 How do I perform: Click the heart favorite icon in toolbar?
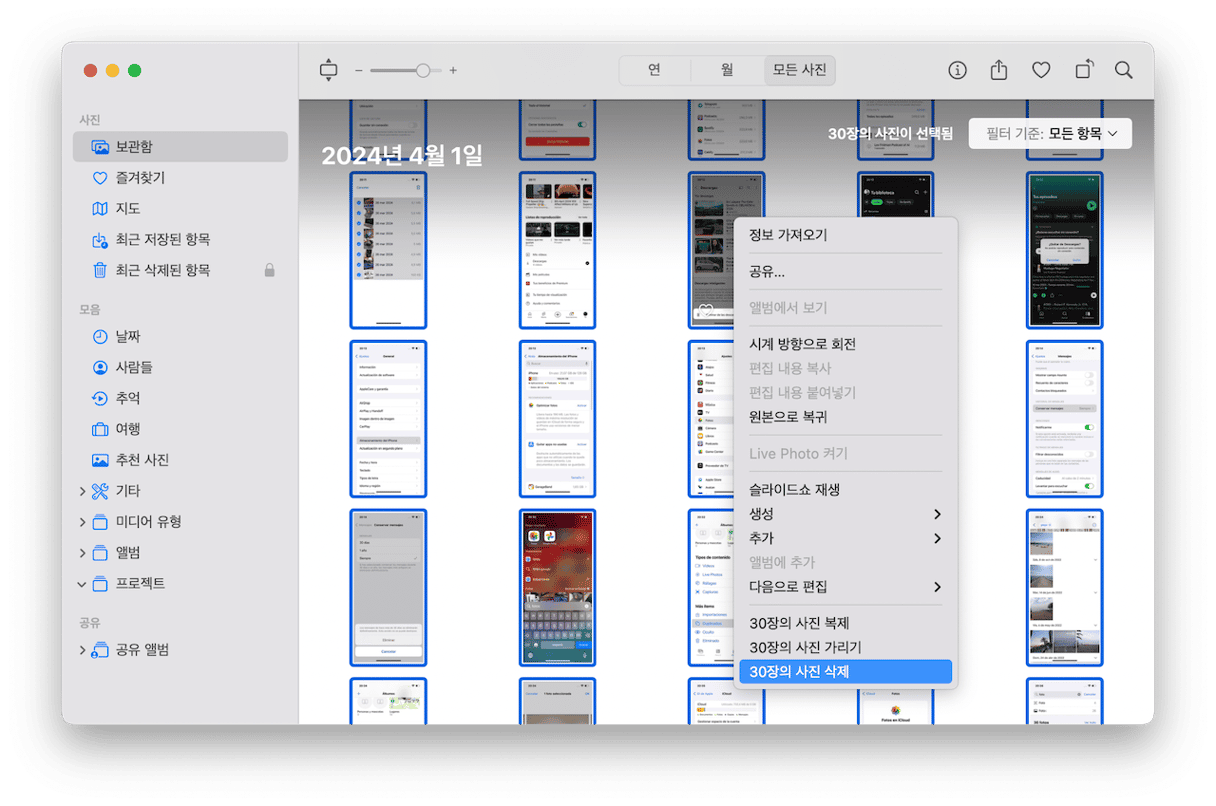(x=1041, y=70)
